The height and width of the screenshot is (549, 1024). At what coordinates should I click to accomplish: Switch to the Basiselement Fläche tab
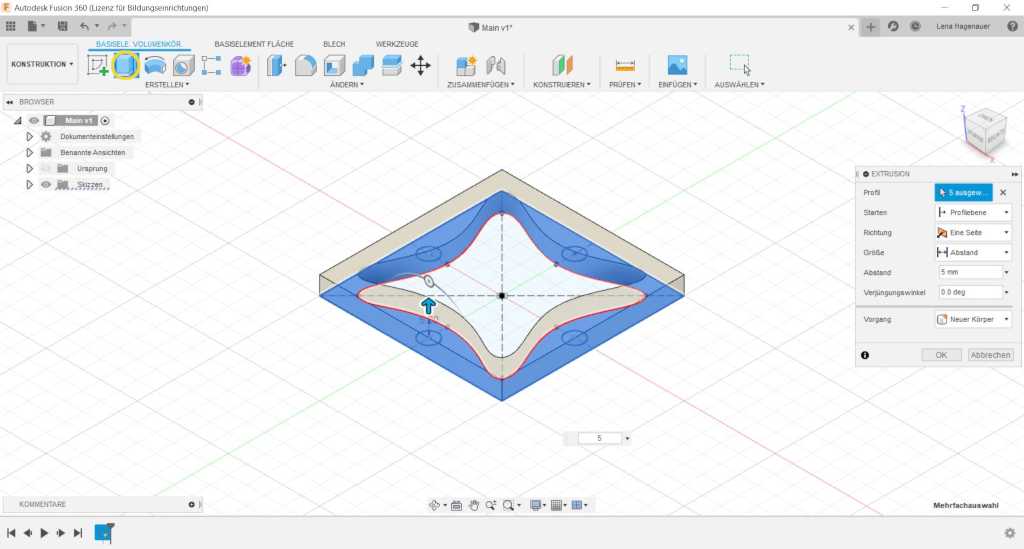coord(254,44)
